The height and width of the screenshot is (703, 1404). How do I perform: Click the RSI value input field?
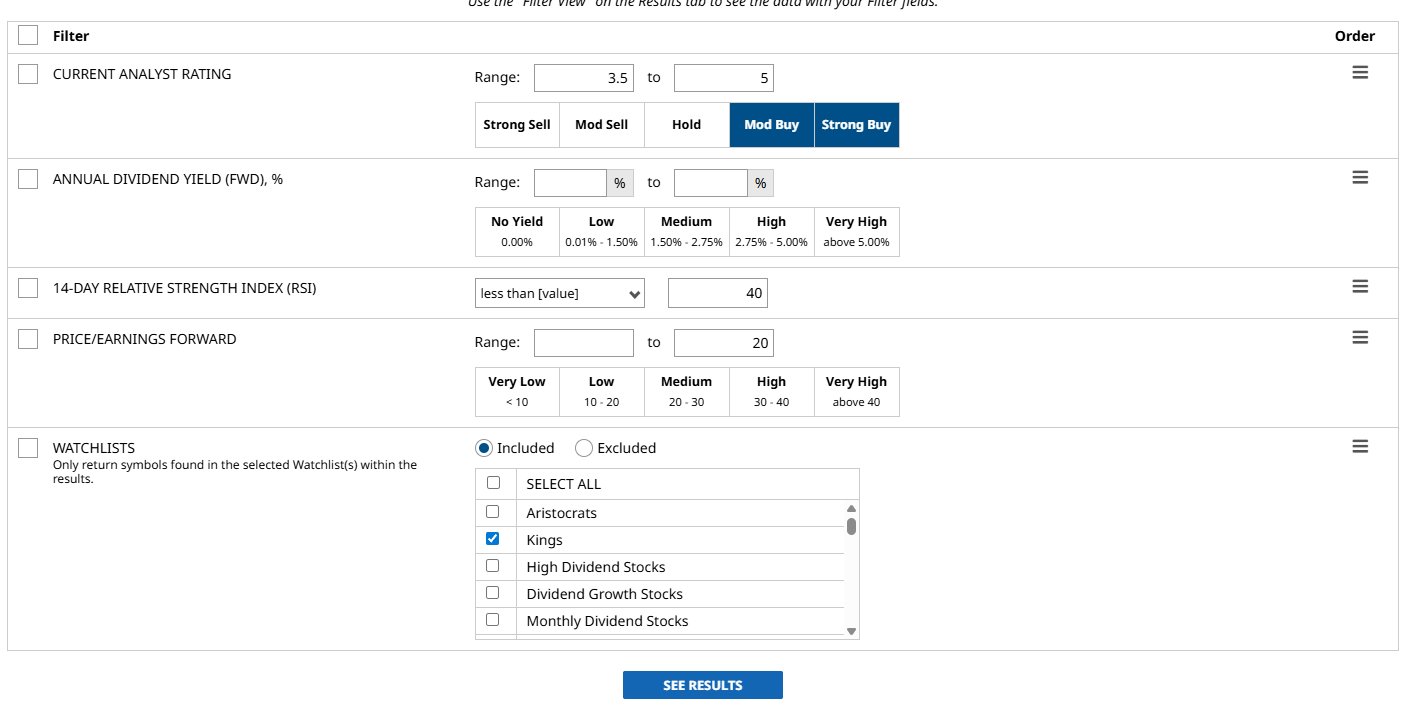[x=717, y=293]
